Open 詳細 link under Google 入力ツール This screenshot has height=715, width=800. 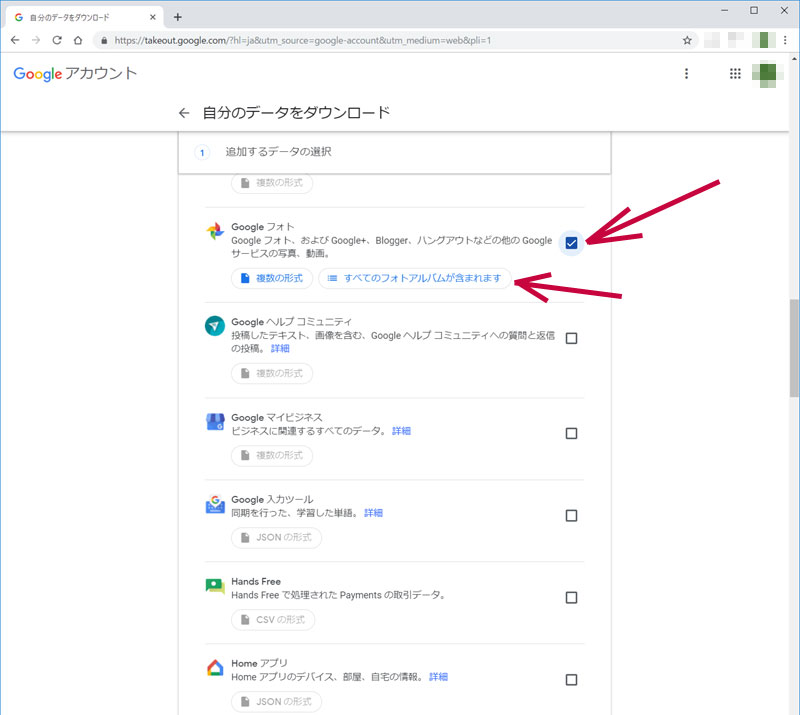[373, 512]
